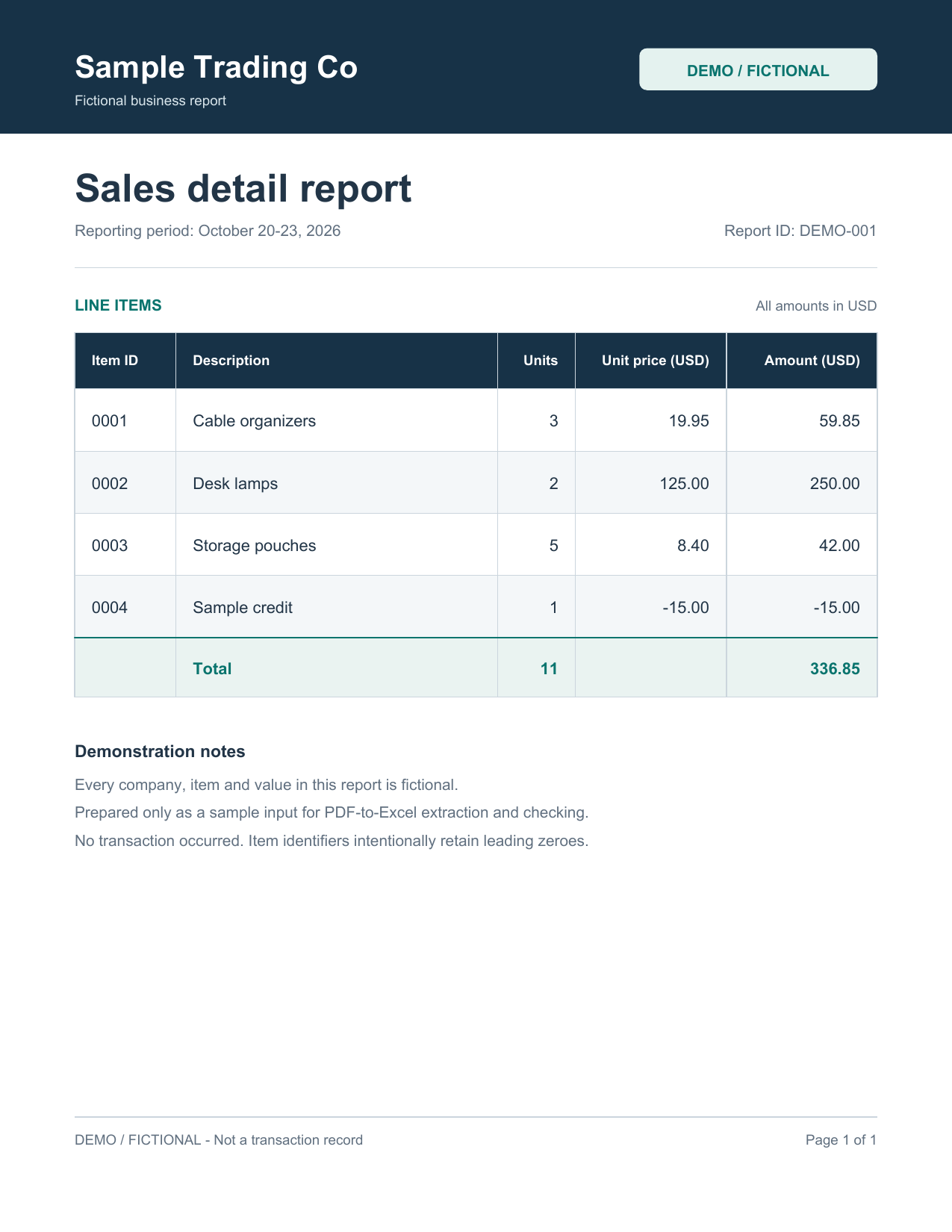The width and height of the screenshot is (952, 1232).
Task: Select item ID 0003 cell
Action: point(125,545)
